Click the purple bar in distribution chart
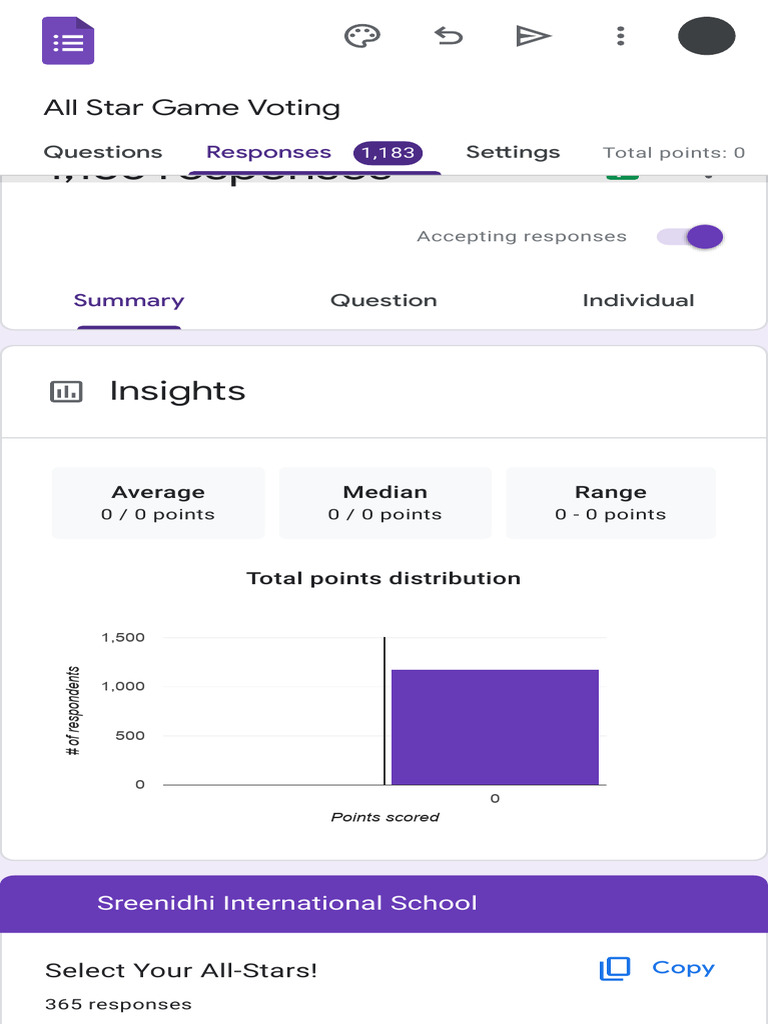Image resolution: width=768 pixels, height=1024 pixels. (x=495, y=727)
